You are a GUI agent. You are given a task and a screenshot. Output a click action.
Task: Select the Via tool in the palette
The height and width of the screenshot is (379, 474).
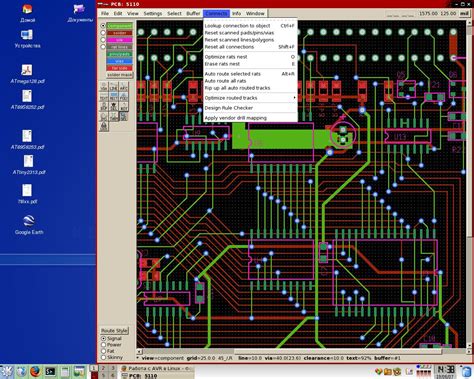[104, 87]
